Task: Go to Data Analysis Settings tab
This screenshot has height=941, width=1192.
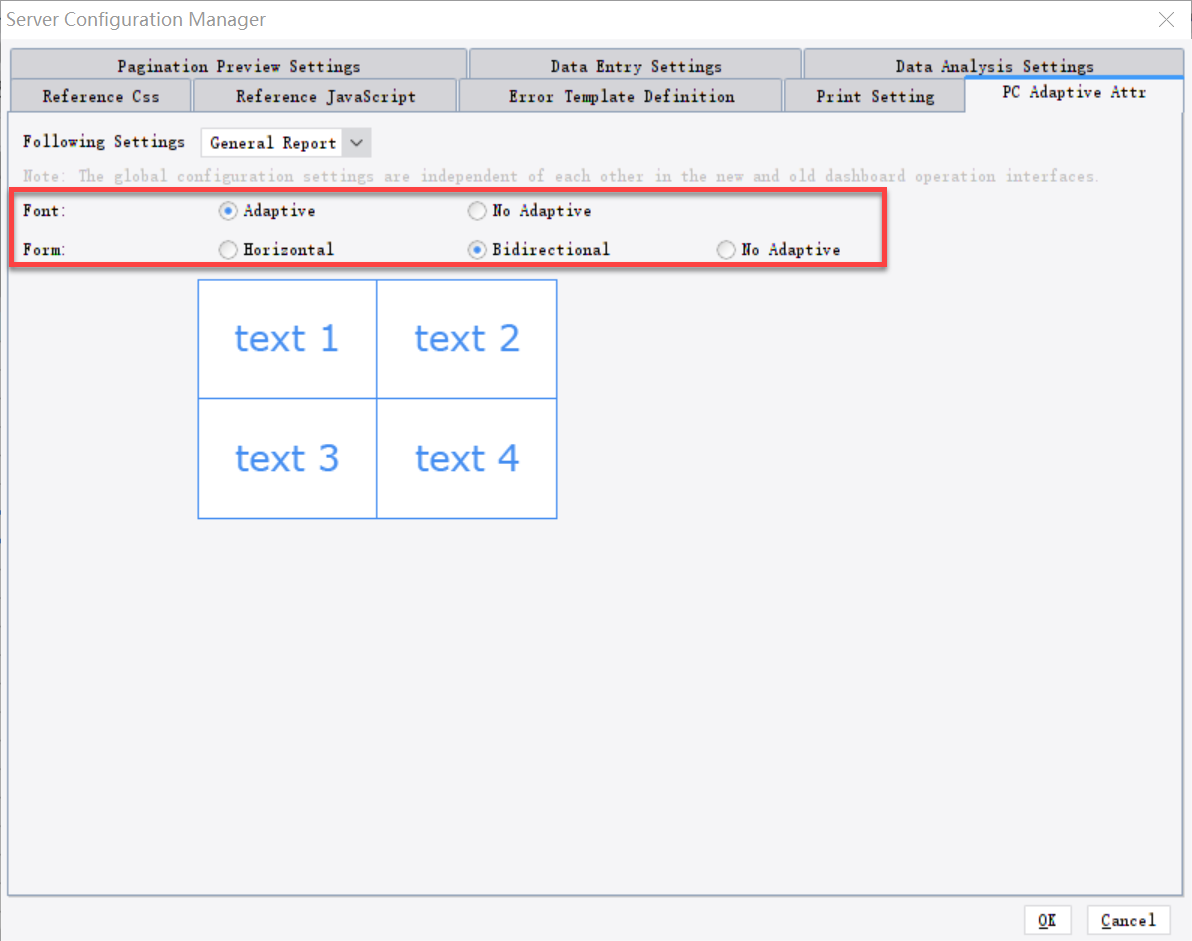Action: point(994,65)
